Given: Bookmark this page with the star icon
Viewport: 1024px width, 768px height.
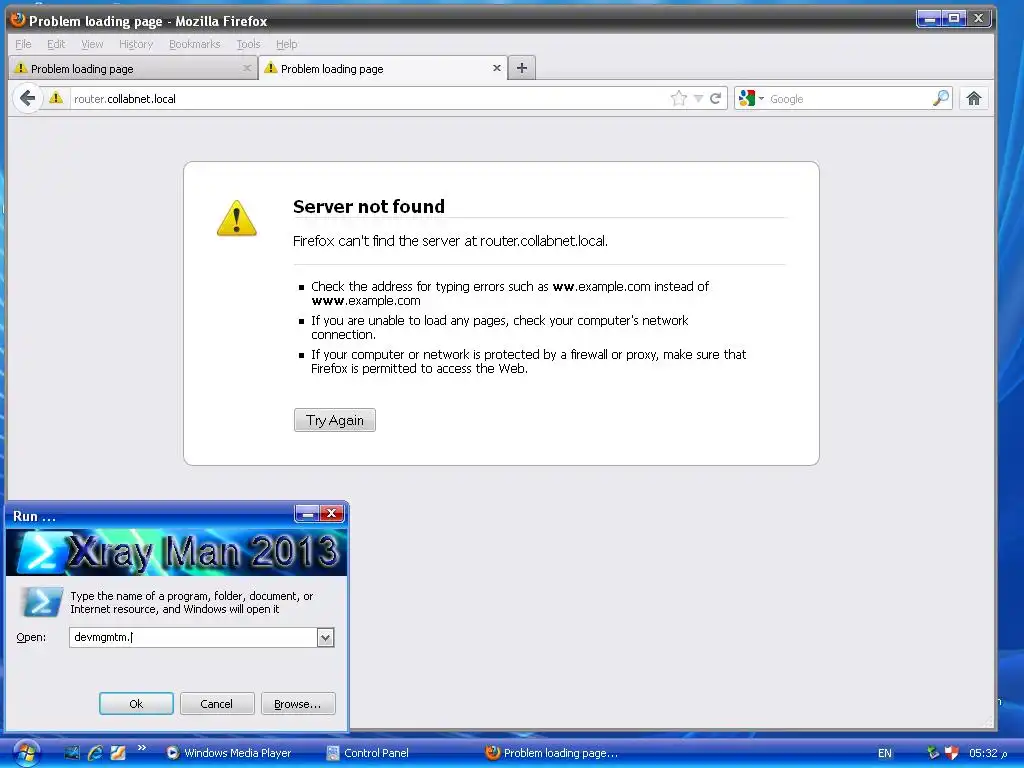Looking at the screenshot, I should click(x=679, y=99).
